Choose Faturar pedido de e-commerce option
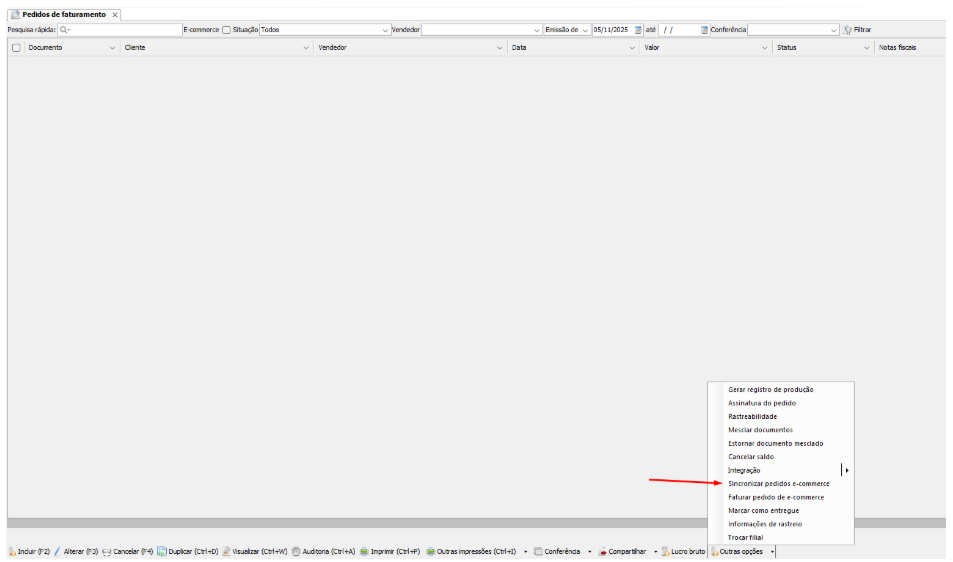The height and width of the screenshot is (562, 953). [x=776, y=497]
